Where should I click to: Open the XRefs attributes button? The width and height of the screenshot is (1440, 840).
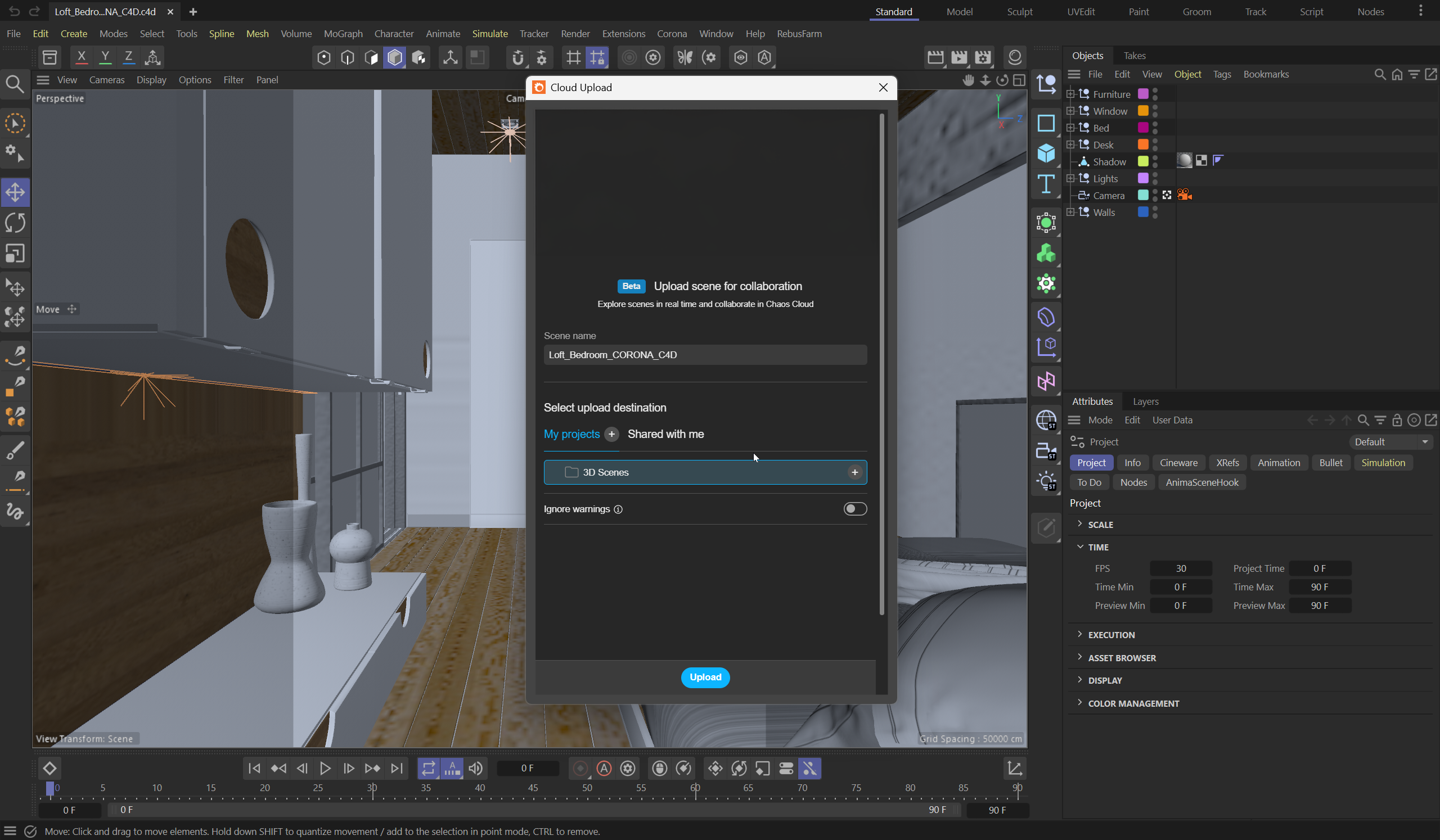coord(1227,463)
